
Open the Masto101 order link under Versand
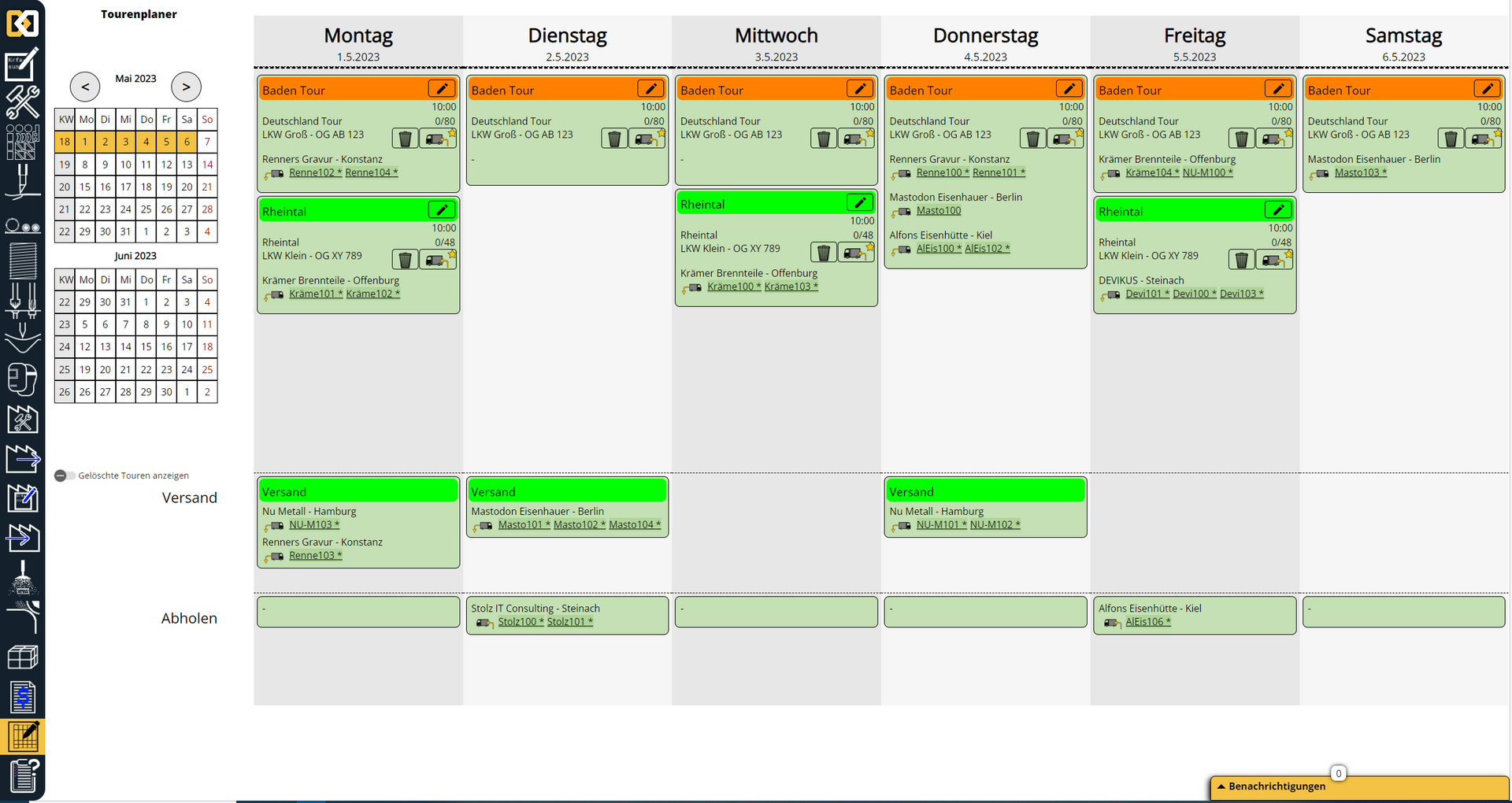coord(521,525)
